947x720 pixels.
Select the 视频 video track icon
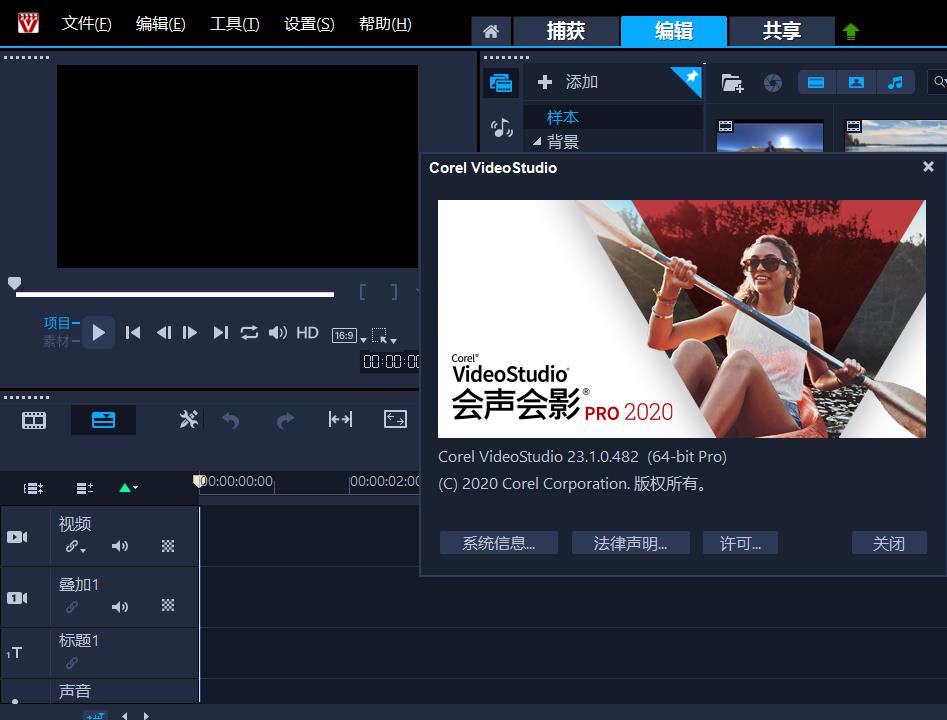click(17, 537)
